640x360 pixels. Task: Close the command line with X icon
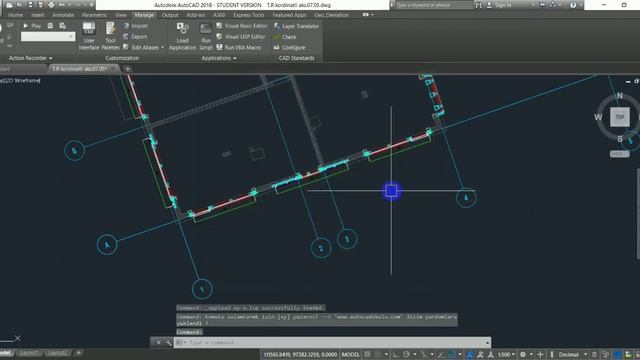point(158,342)
